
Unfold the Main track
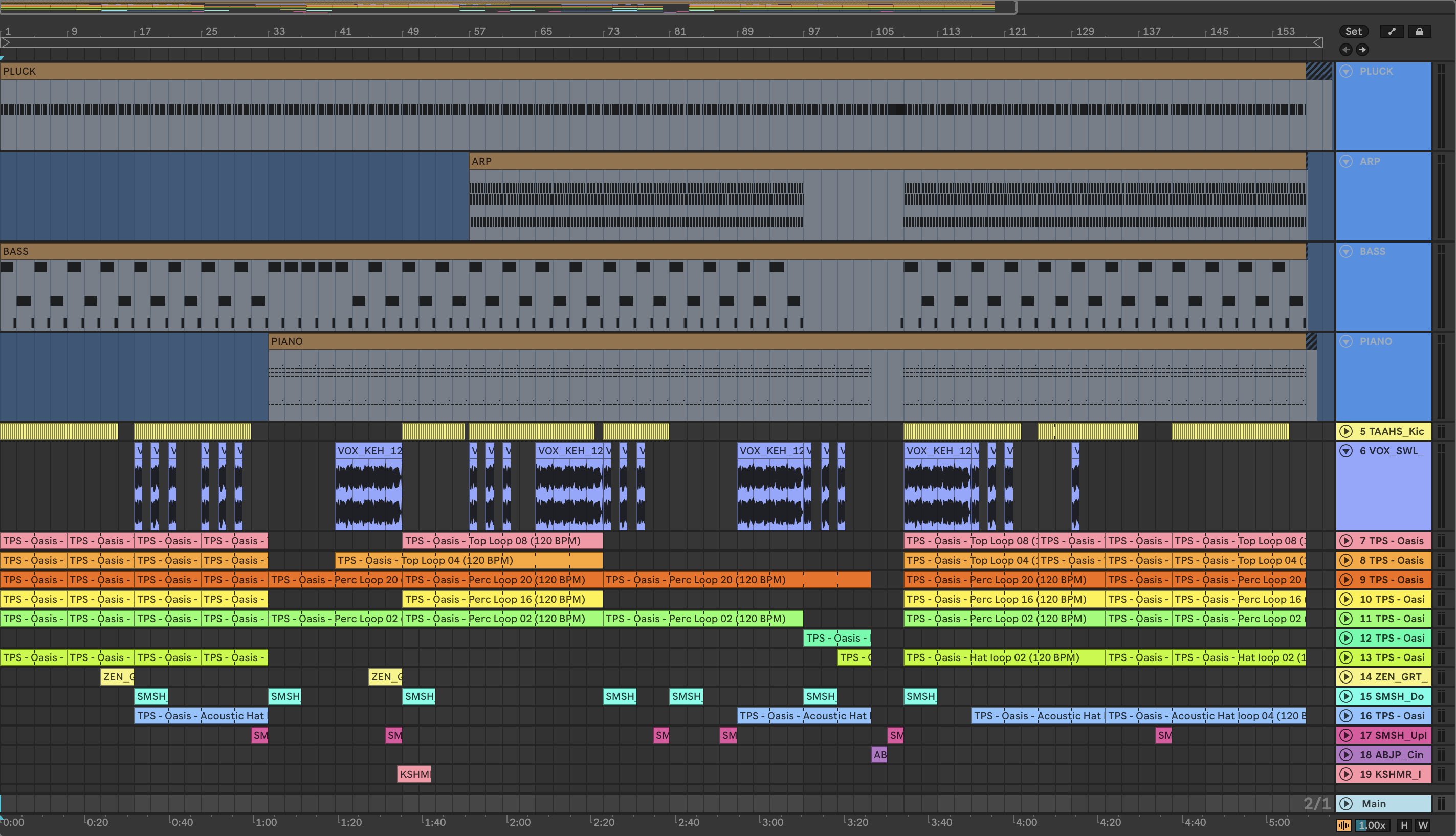pos(1347,804)
